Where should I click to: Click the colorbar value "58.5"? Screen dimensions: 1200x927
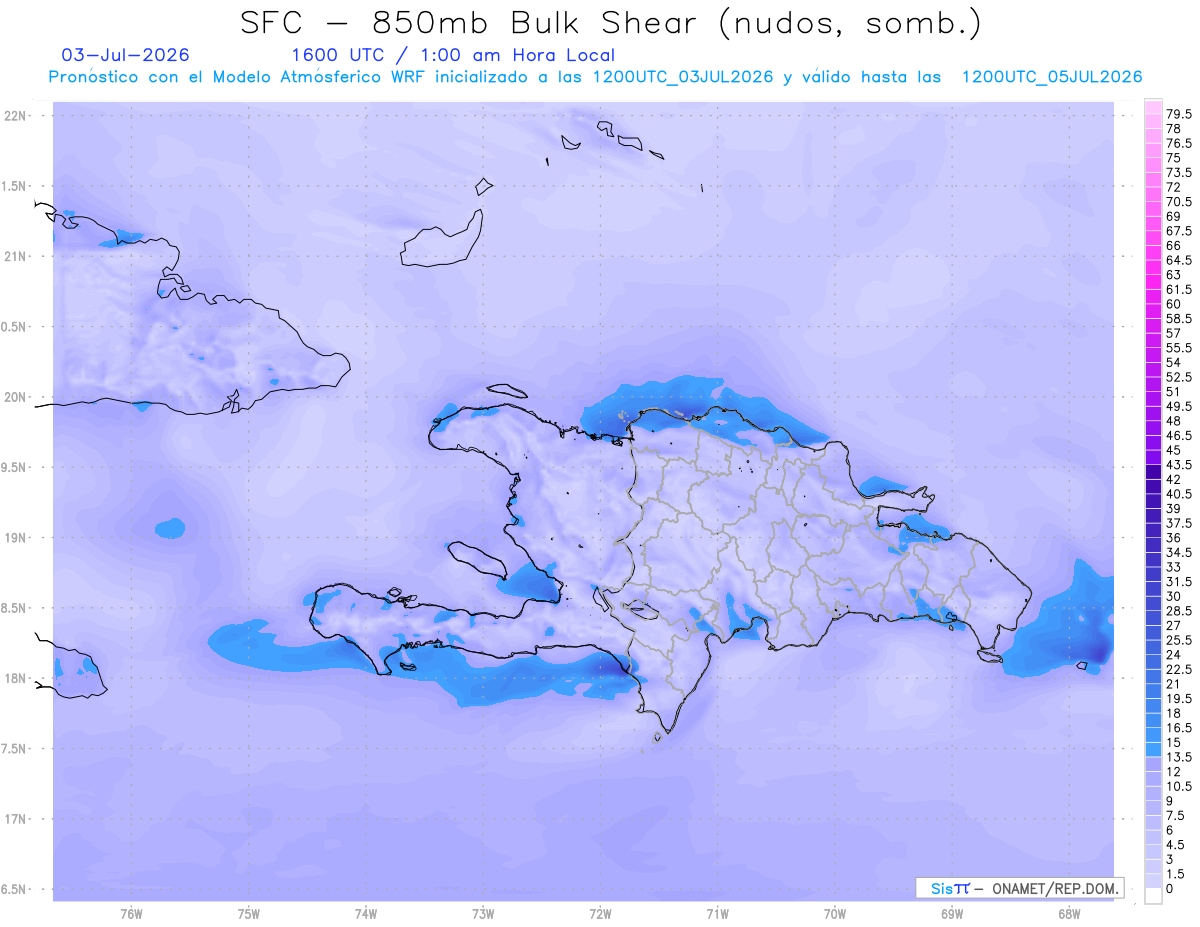click(1180, 318)
